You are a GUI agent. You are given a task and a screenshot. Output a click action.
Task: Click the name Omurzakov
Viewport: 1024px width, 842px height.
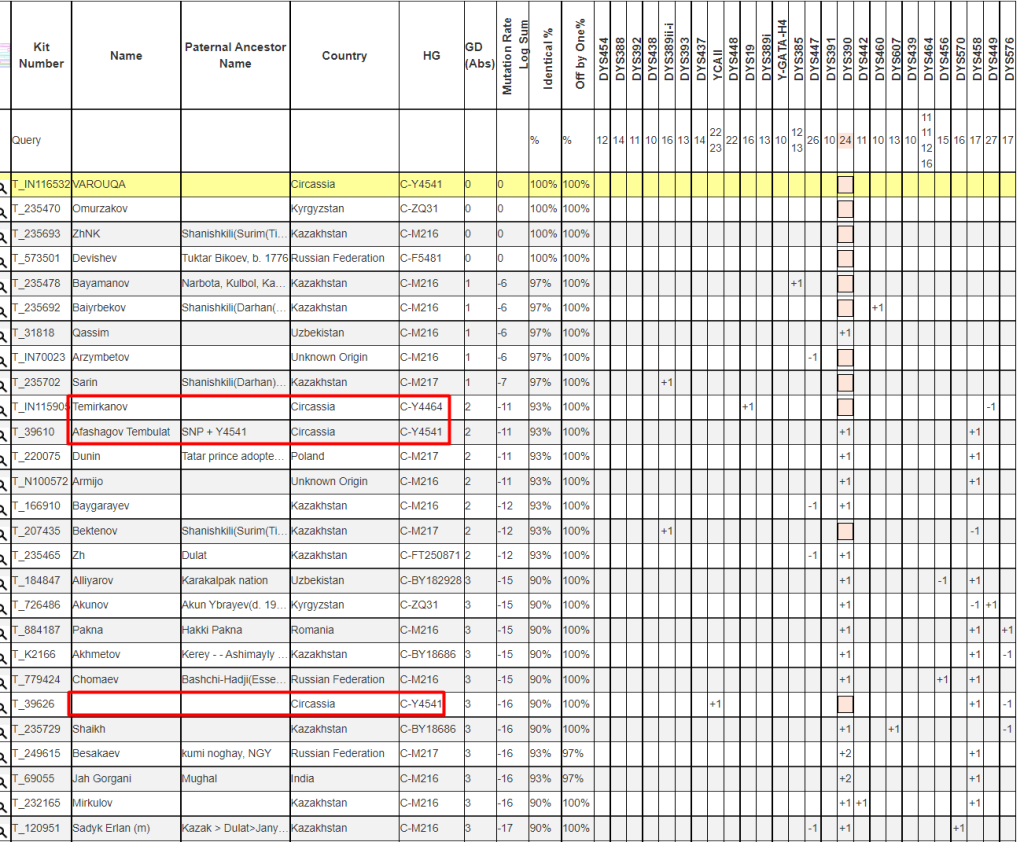point(100,209)
